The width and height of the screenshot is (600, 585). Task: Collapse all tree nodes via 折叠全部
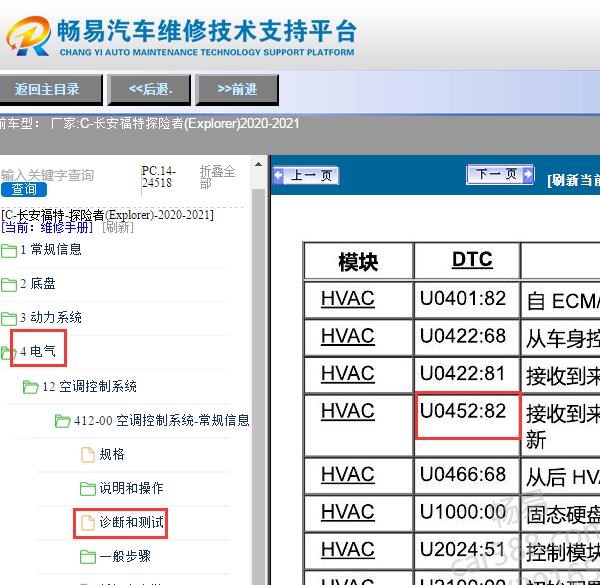pyautogui.click(x=217, y=177)
